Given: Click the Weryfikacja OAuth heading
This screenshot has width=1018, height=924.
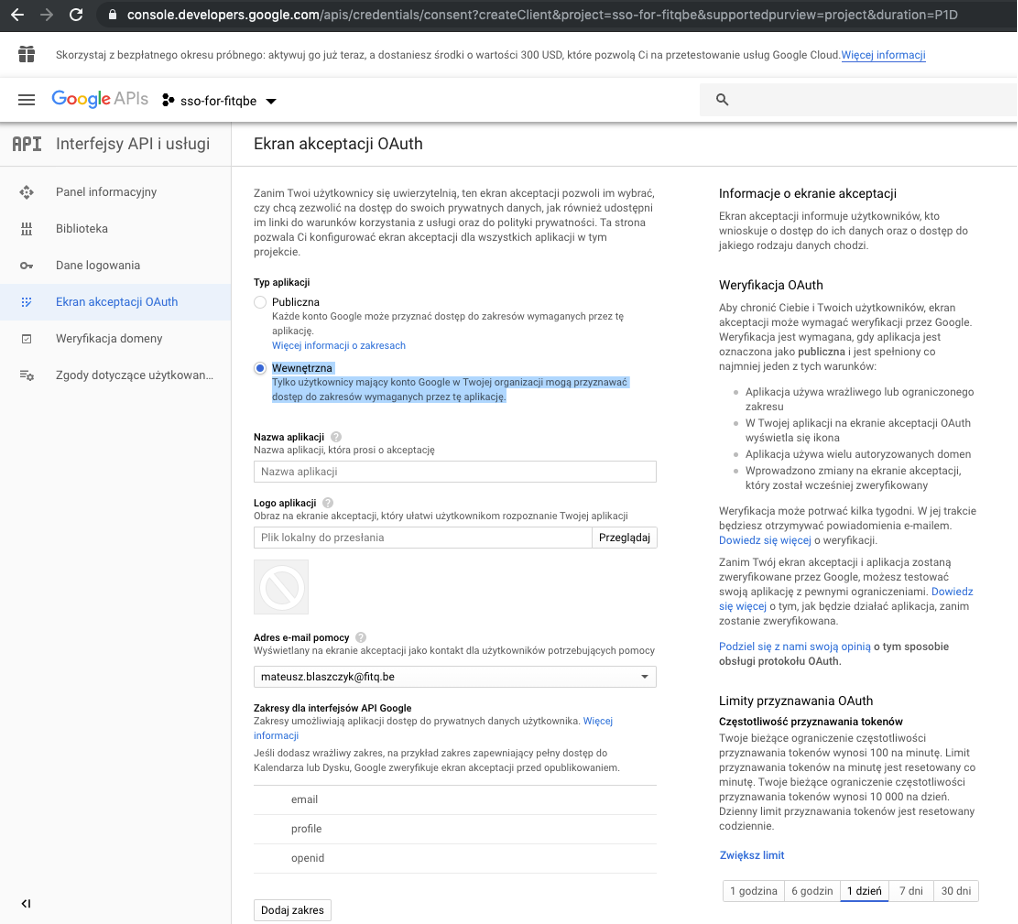Looking at the screenshot, I should (x=771, y=285).
